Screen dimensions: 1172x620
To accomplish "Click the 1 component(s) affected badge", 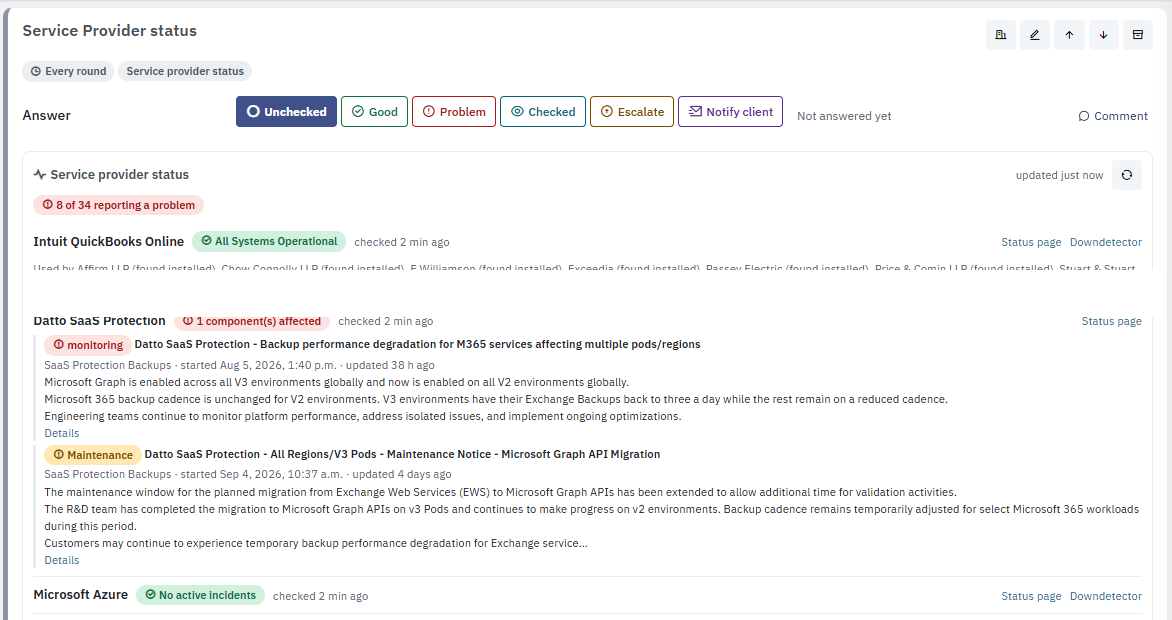I will 252,321.
